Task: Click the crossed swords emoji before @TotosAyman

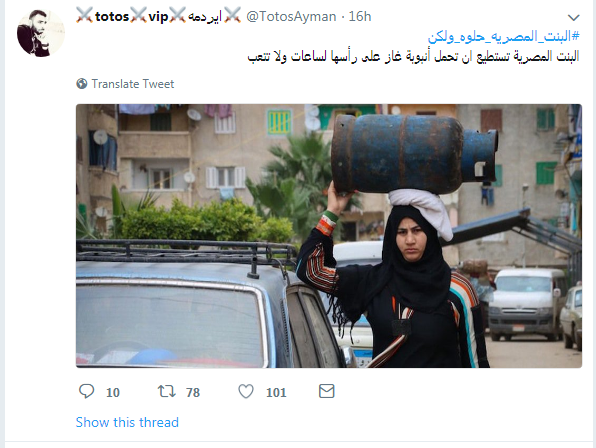Action: point(232,16)
